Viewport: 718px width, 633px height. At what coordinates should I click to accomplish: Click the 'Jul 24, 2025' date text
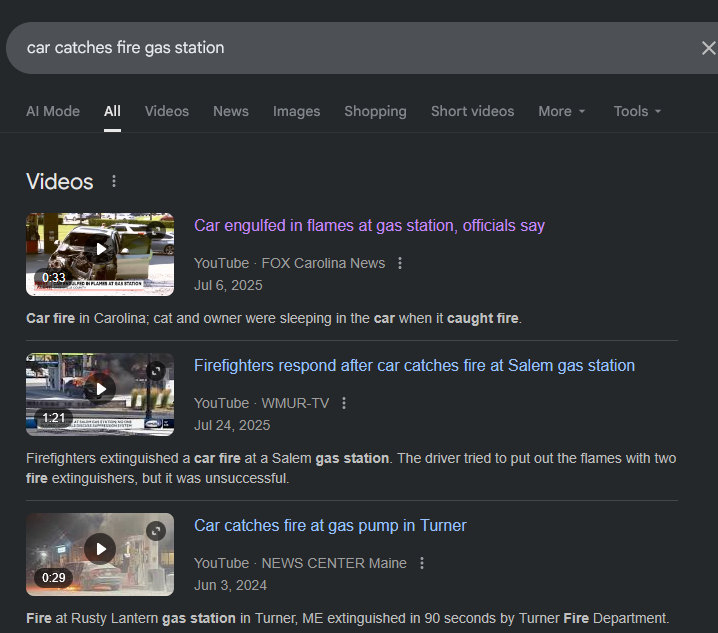232,425
